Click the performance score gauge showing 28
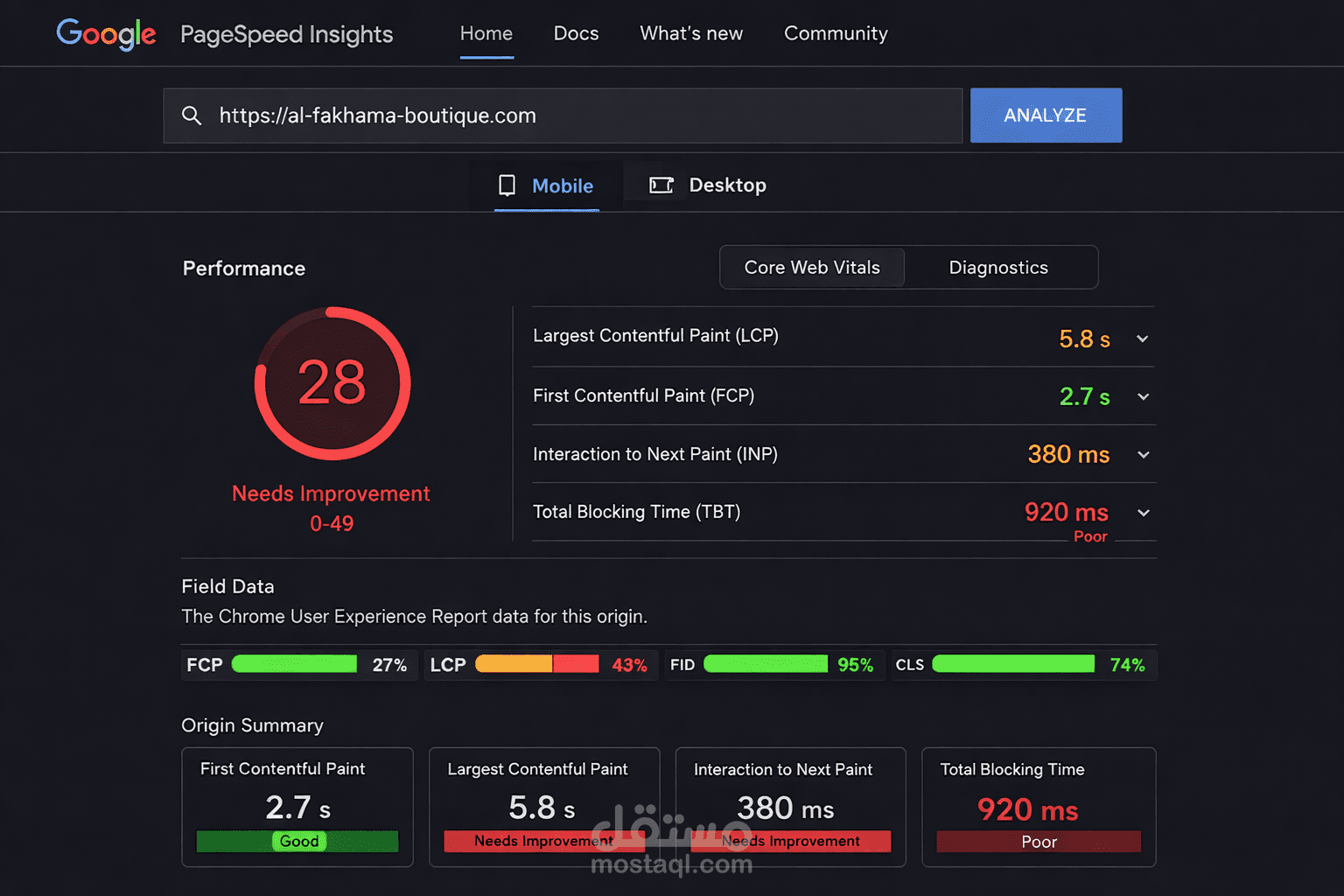The image size is (1344, 896). [x=332, y=383]
